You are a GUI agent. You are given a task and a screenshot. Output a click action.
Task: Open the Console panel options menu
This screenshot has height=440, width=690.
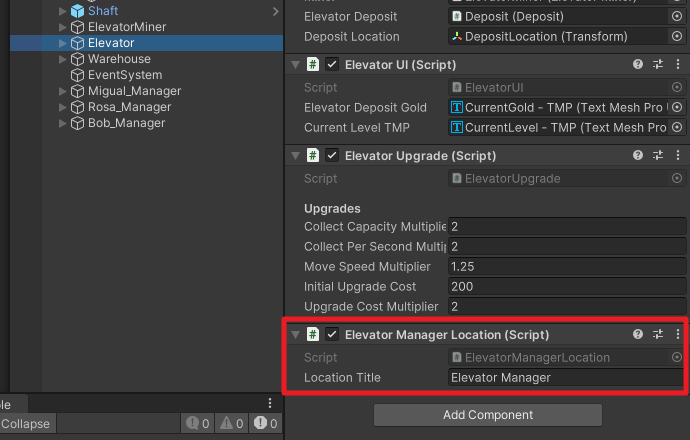pyautogui.click(x=270, y=403)
